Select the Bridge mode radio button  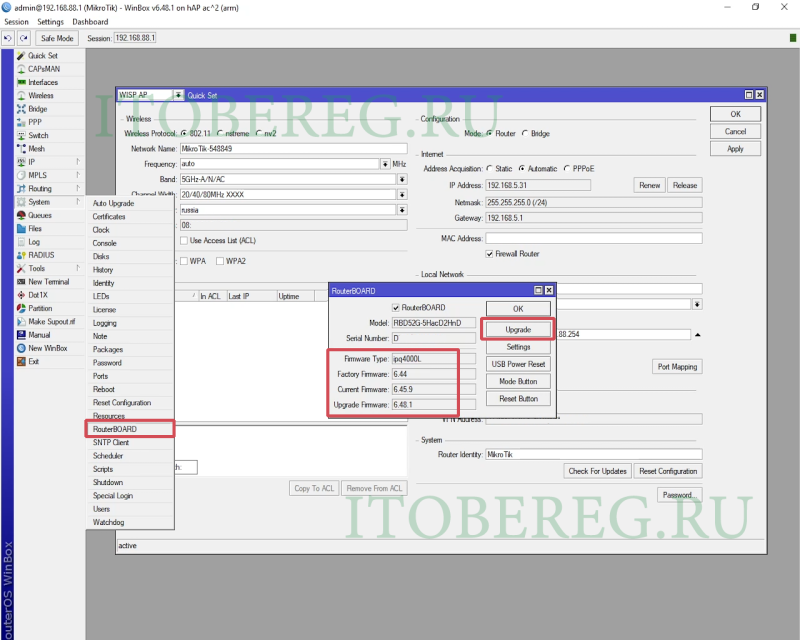tap(525, 134)
